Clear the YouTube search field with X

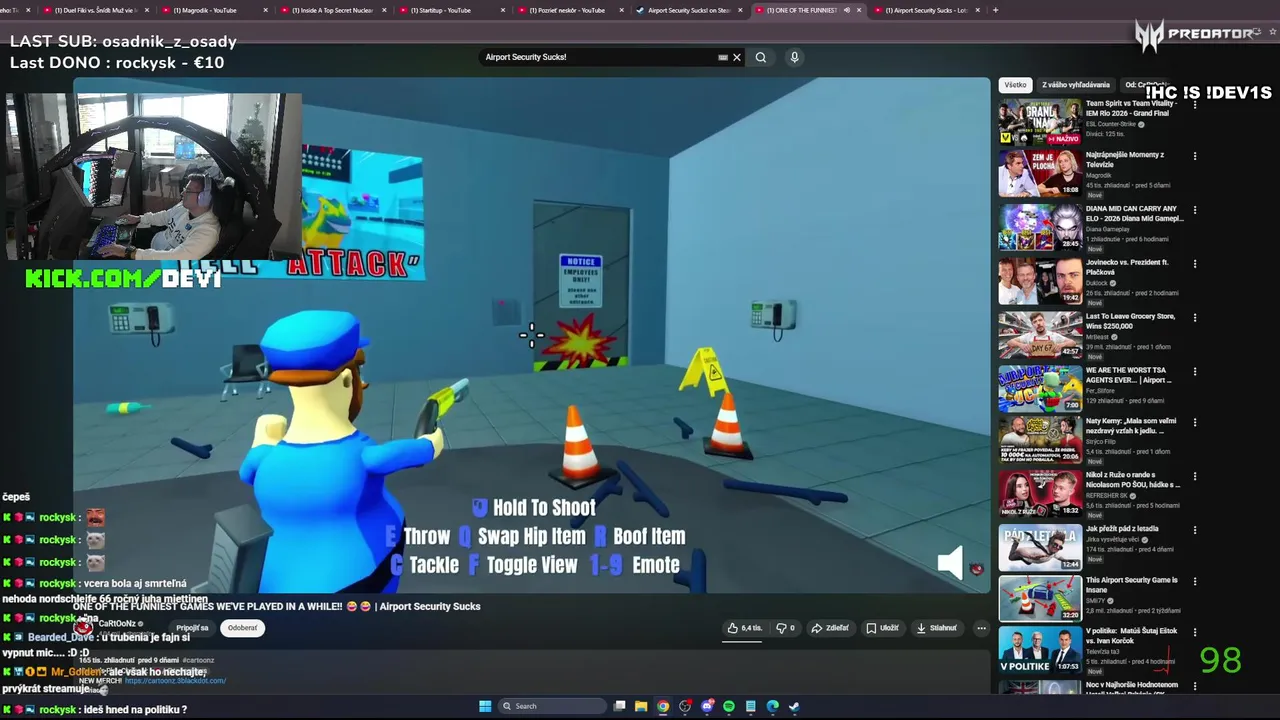click(x=737, y=57)
